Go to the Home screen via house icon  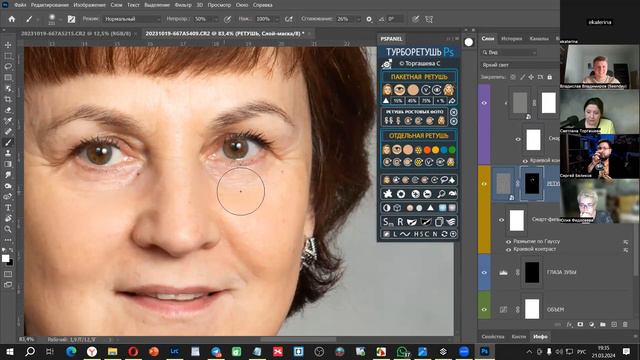11,19
